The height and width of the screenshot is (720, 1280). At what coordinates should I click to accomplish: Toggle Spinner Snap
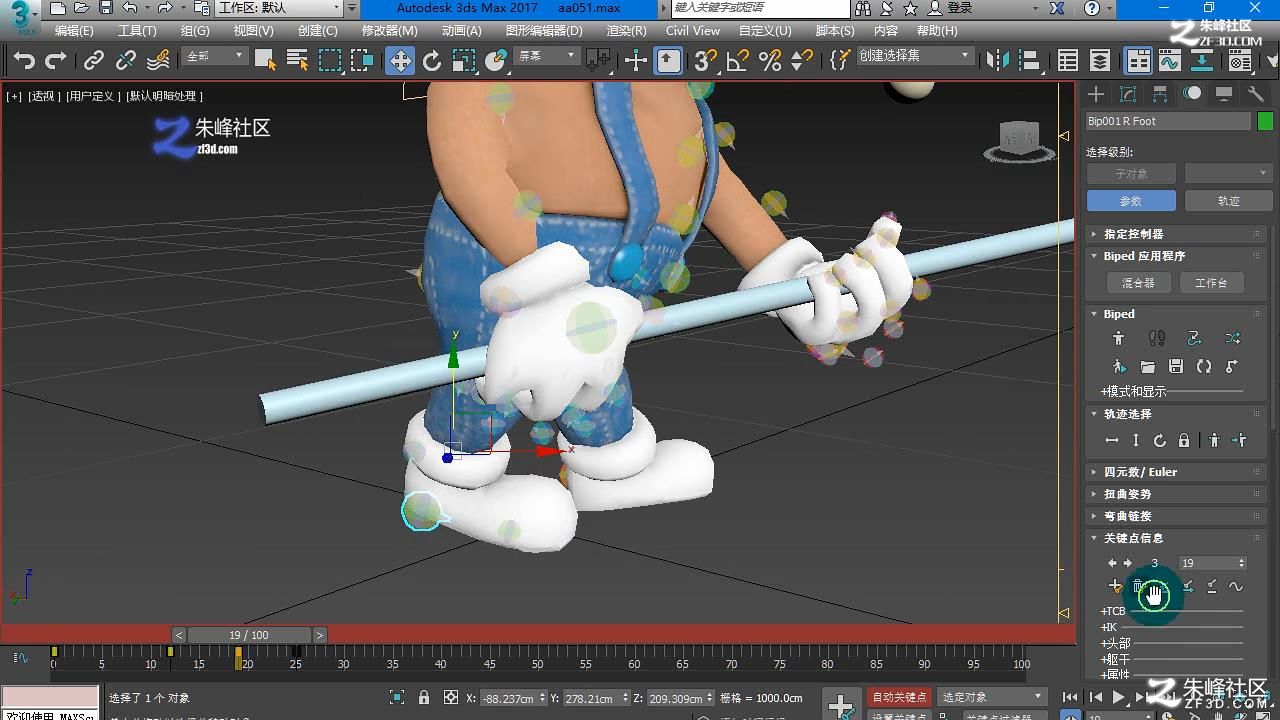pyautogui.click(x=802, y=61)
